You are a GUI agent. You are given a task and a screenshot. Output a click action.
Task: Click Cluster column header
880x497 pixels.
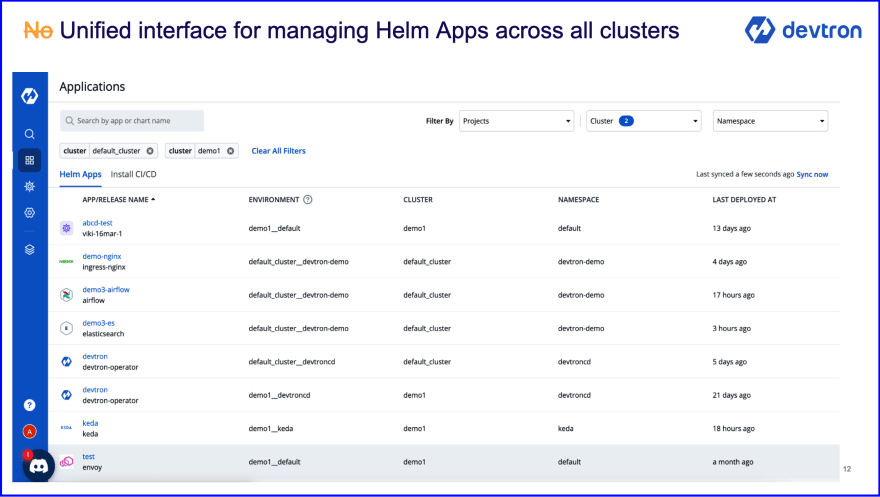[x=418, y=200]
